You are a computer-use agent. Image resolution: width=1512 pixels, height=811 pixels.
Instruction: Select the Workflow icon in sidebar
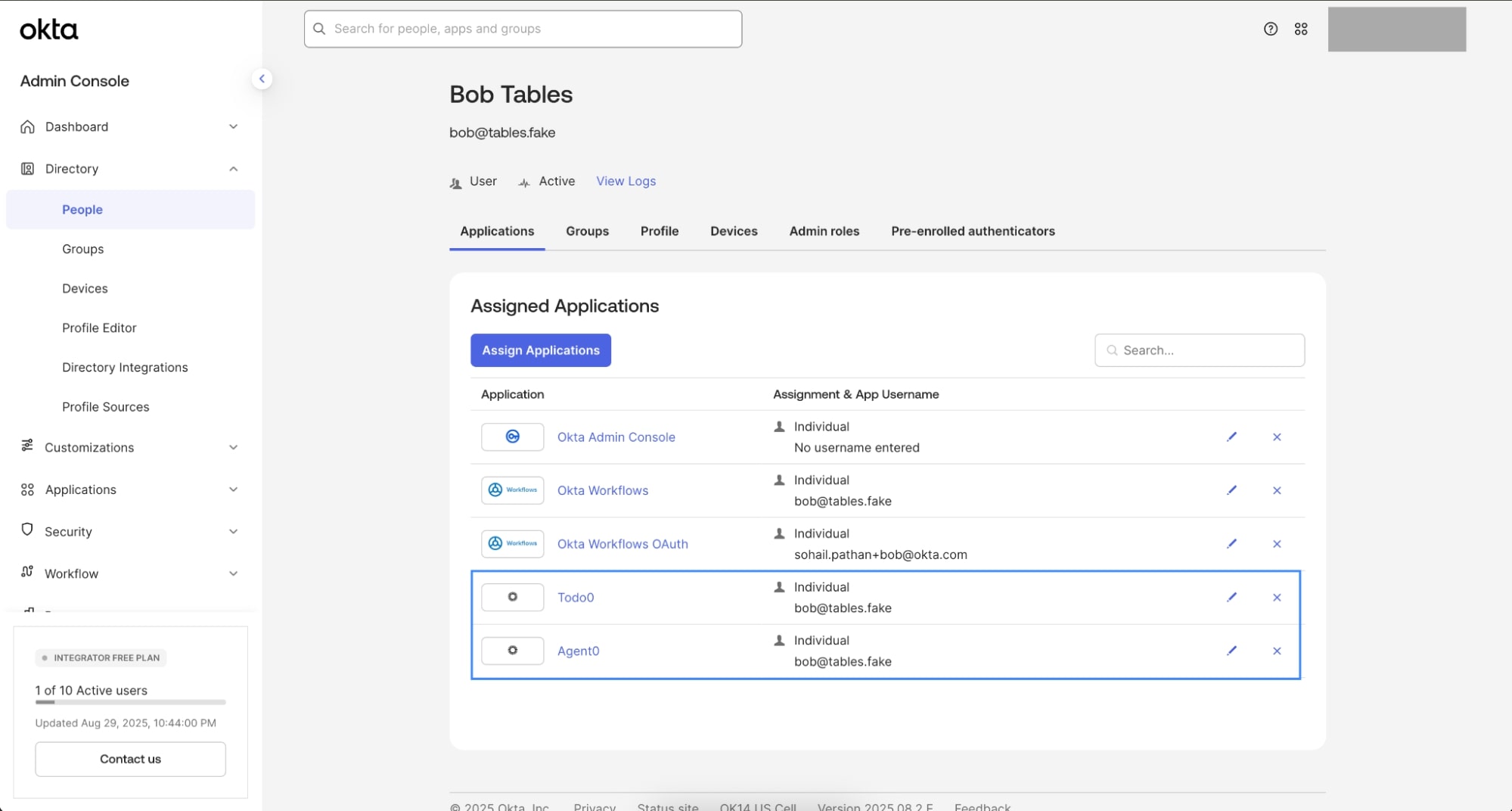[x=27, y=573]
